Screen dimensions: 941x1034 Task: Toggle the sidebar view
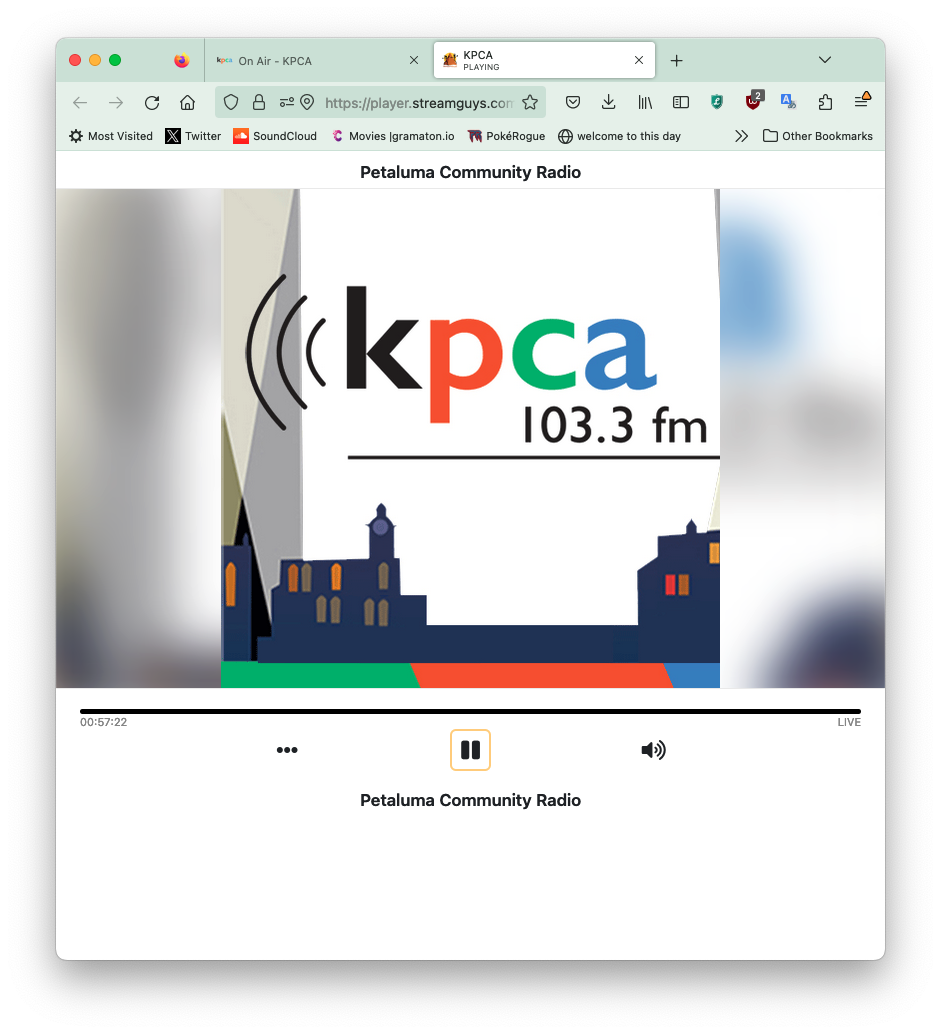(681, 102)
